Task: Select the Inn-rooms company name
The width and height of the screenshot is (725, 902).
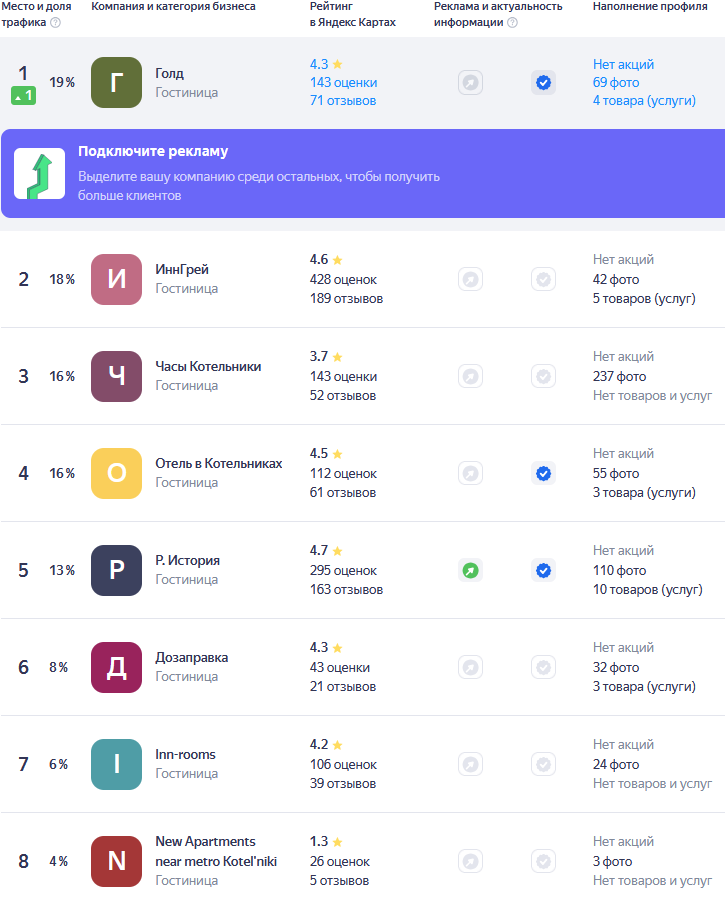Action: point(185,755)
